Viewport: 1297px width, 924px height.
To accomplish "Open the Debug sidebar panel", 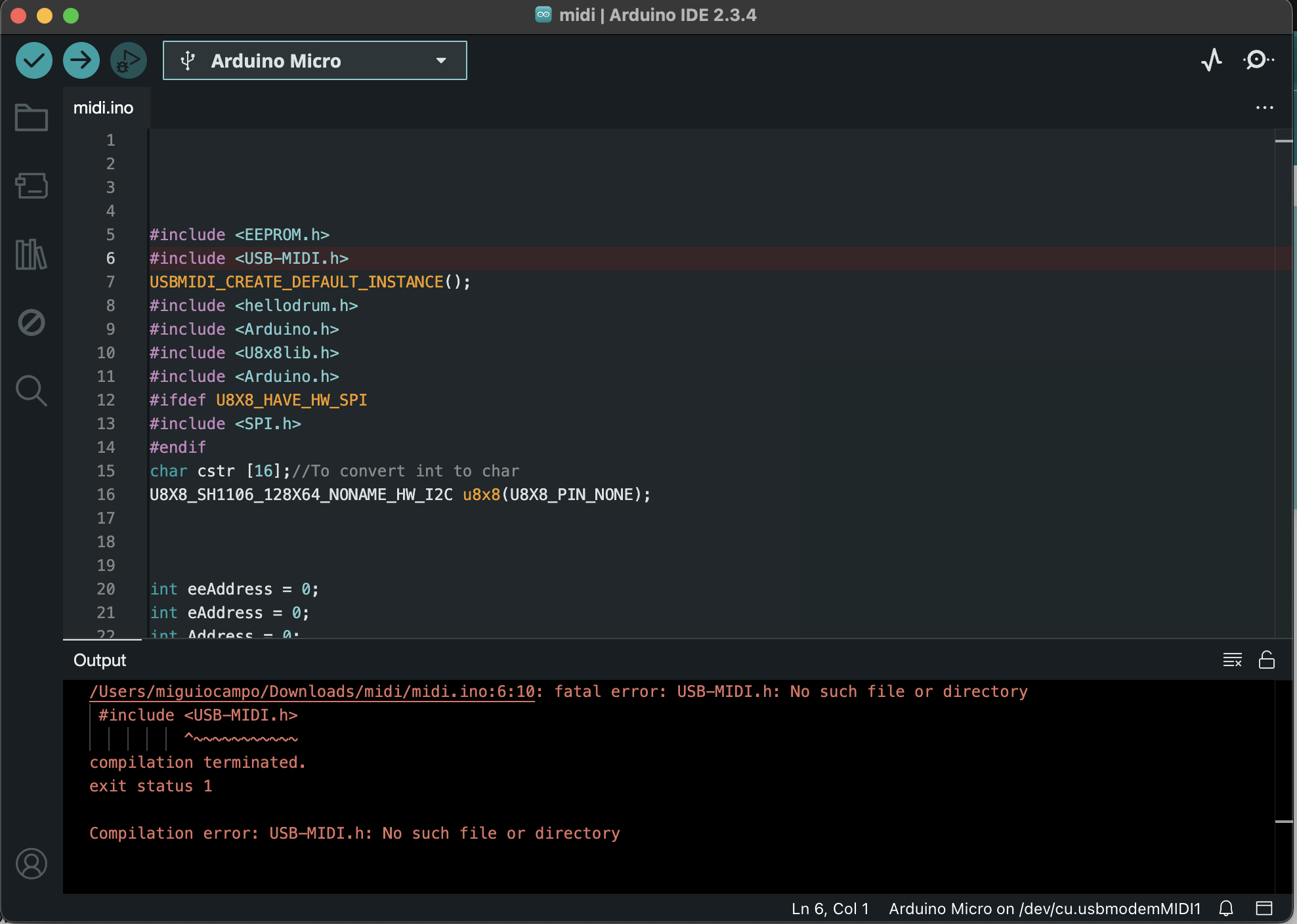I will (x=32, y=322).
